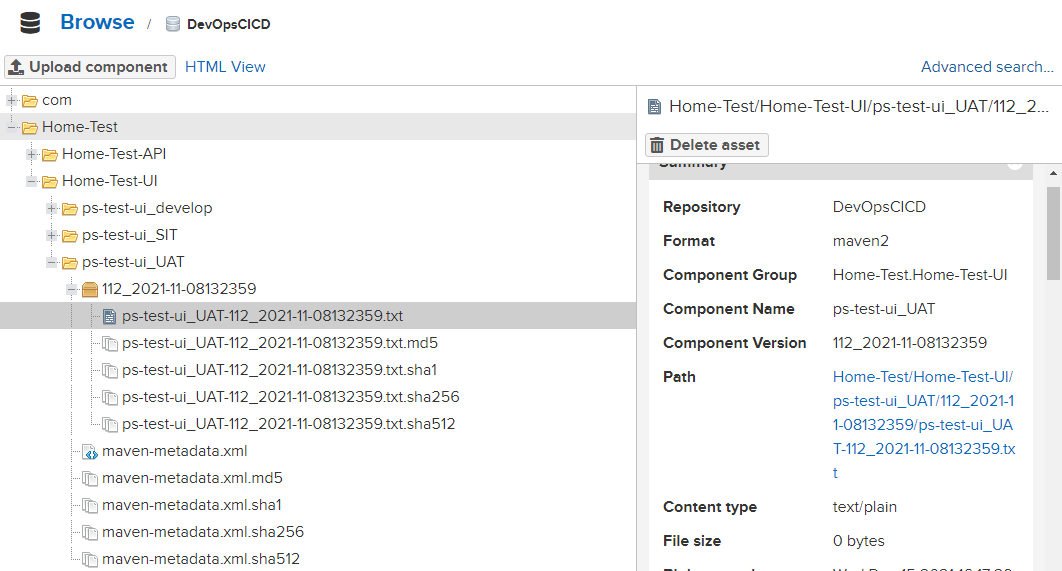The height and width of the screenshot is (571, 1062).
Task: Open the HTML View link
Action: [x=225, y=67]
